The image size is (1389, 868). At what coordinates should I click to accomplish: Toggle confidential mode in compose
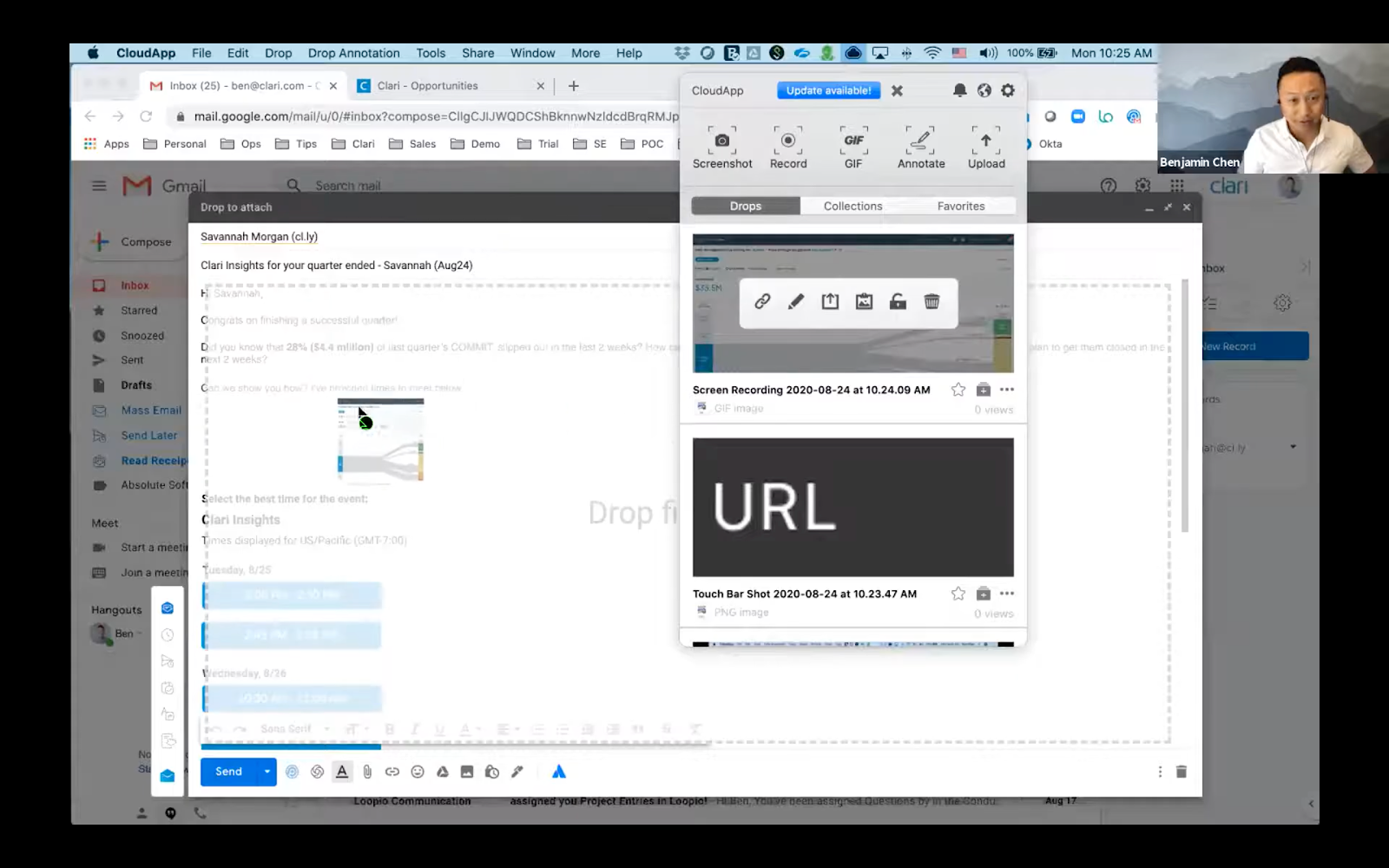[x=492, y=772]
